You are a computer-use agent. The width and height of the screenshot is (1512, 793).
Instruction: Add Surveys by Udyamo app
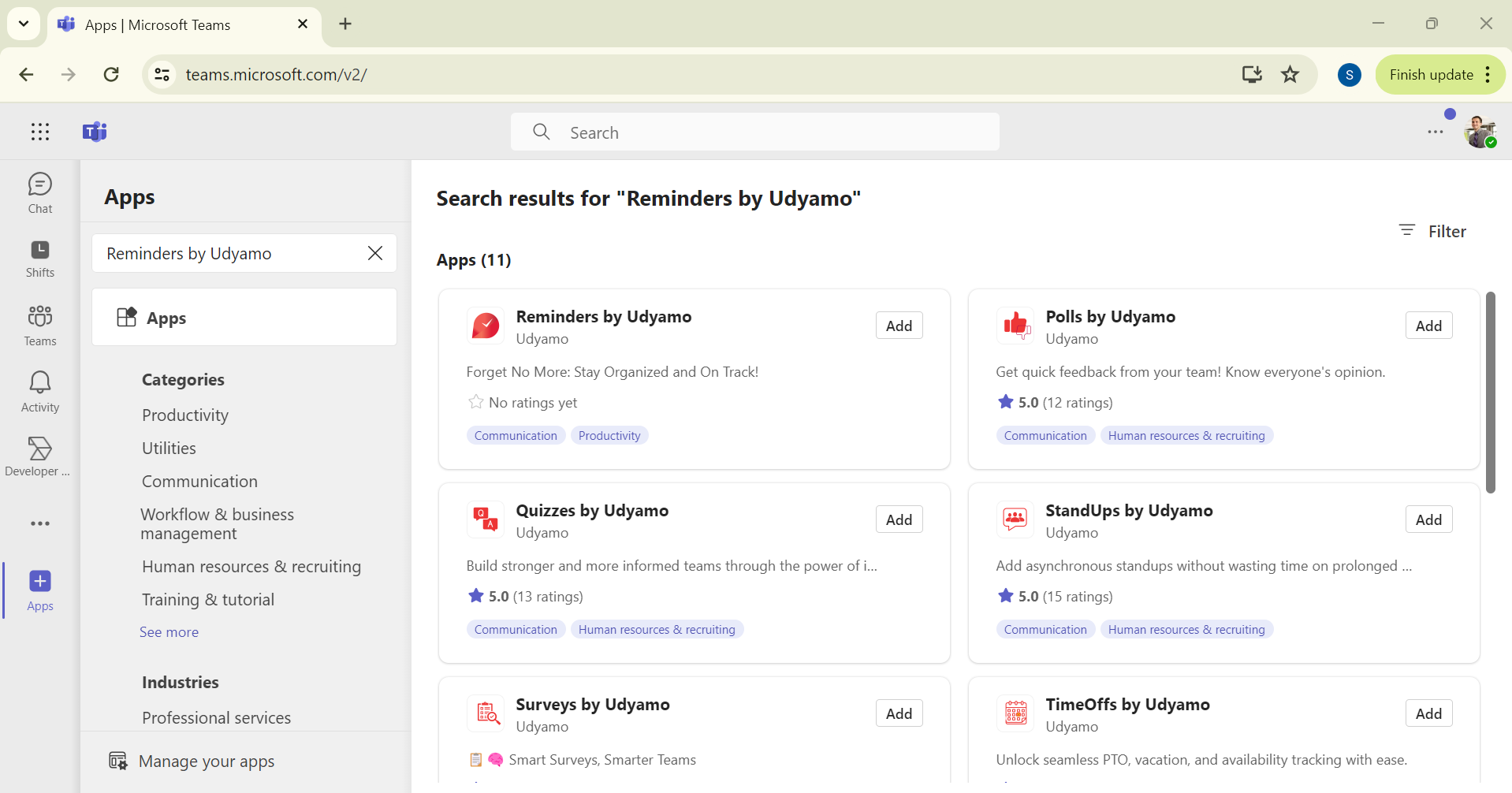899,713
